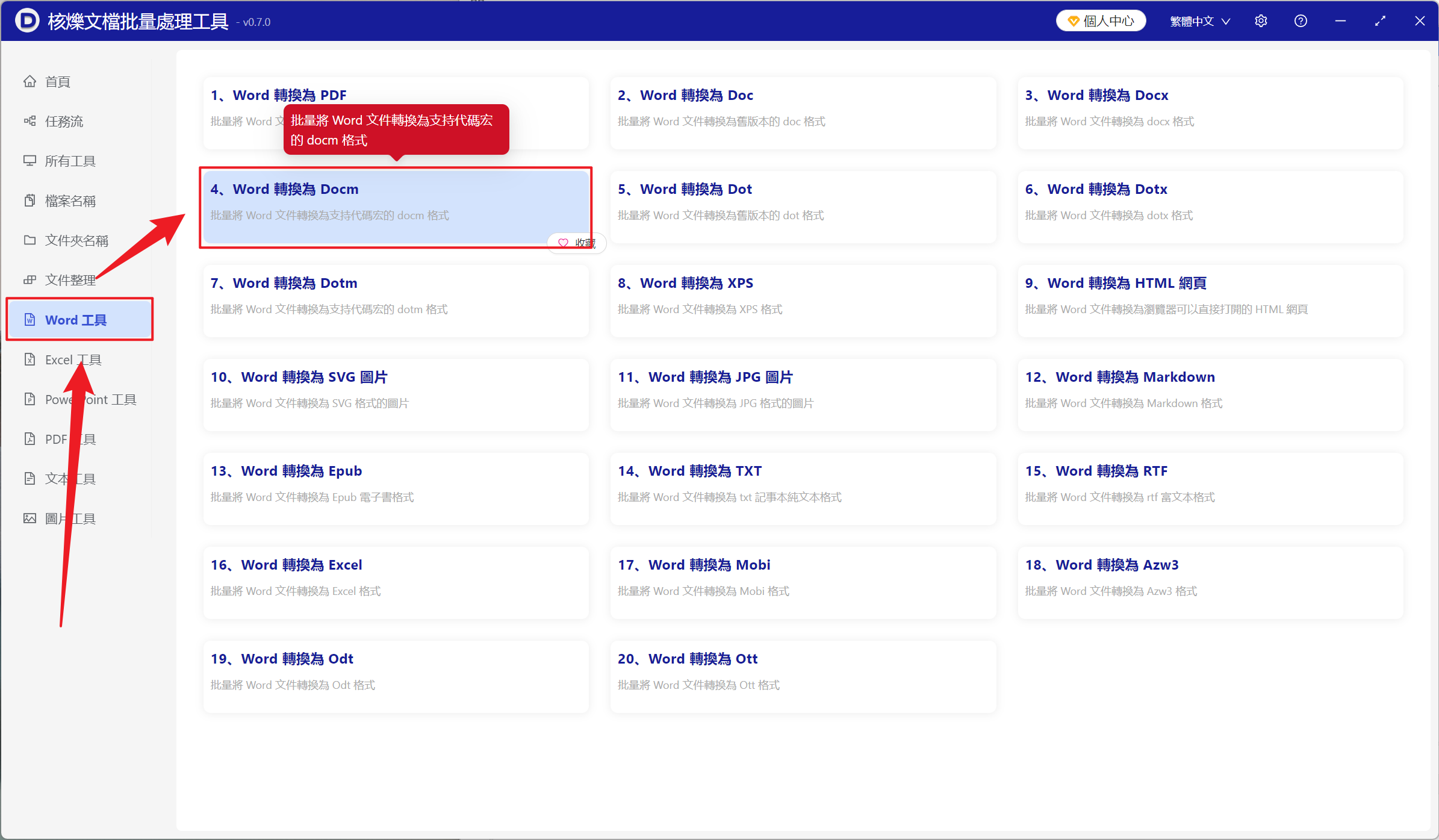
Task: Open Word 轉換為 XPS card
Action: [803, 300]
